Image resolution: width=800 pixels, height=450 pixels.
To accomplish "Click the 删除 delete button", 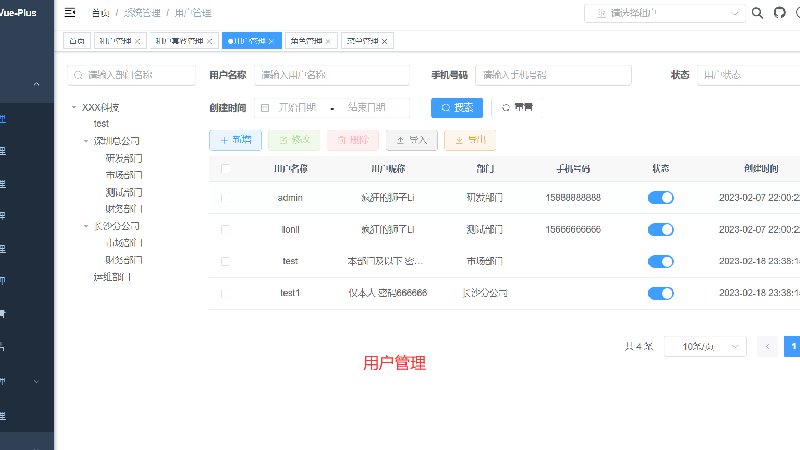I will coord(353,140).
